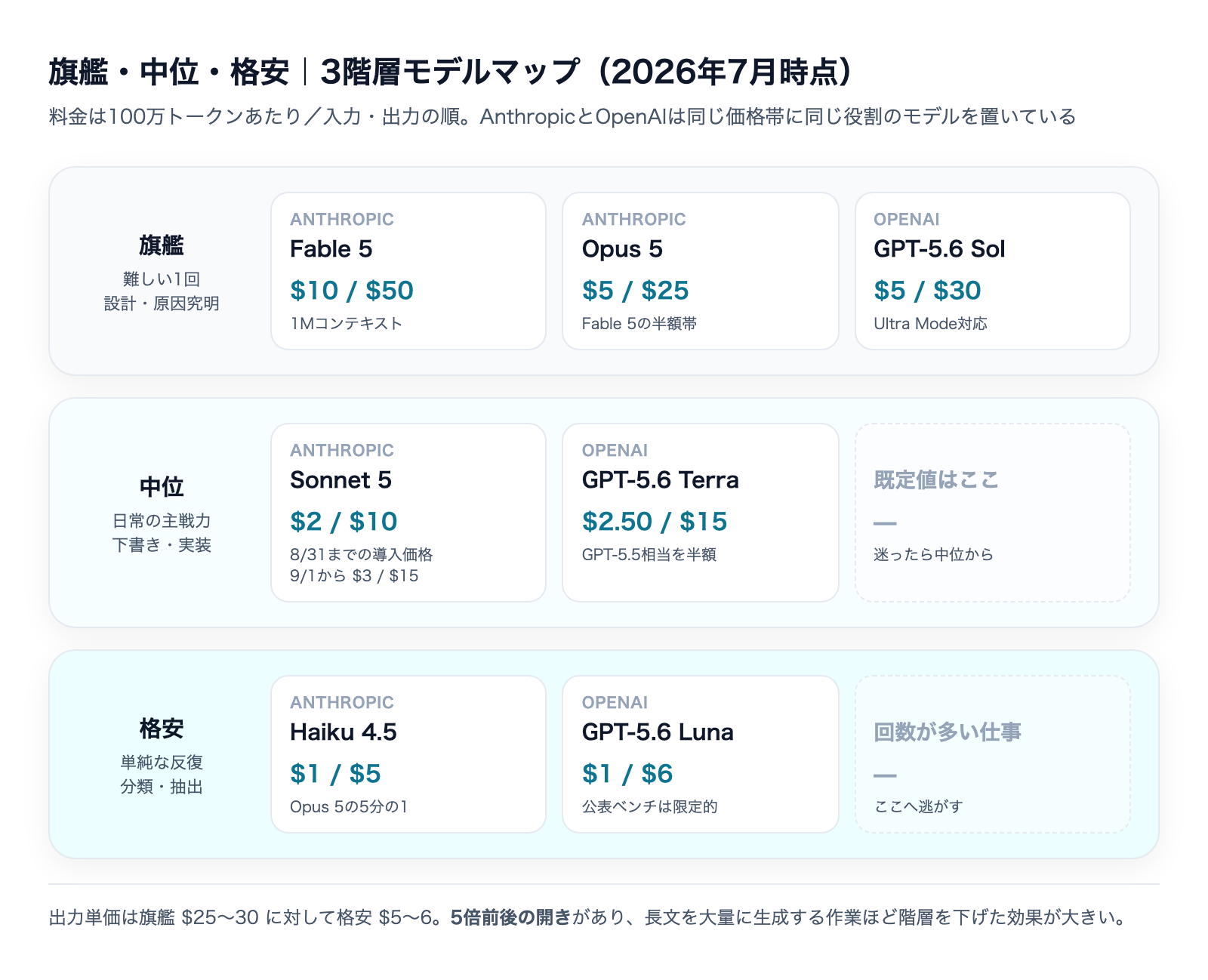
Task: Click the $1 / $5 price
Action: [x=335, y=773]
